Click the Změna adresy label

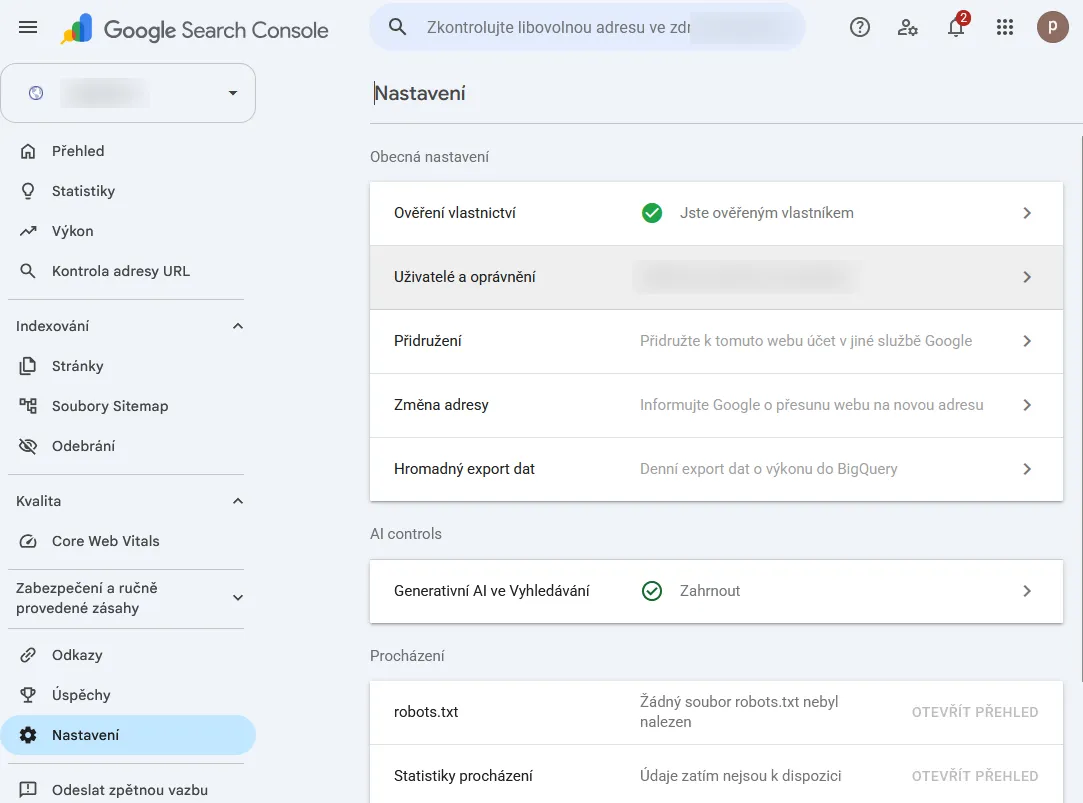tap(441, 405)
